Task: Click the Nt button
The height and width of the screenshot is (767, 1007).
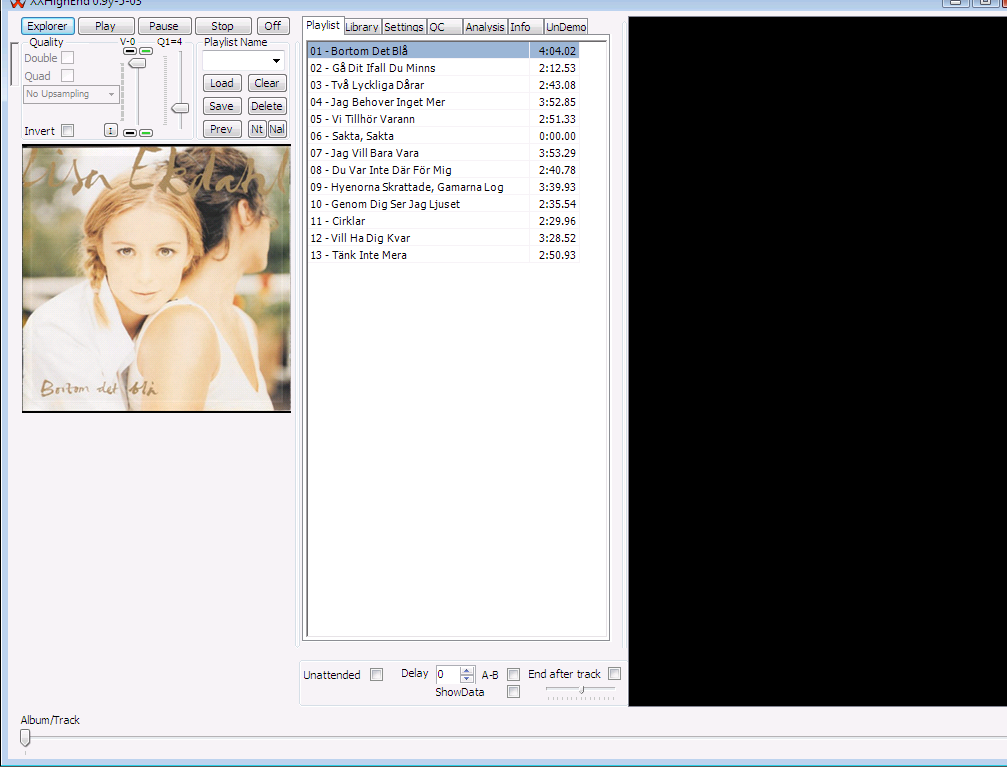Action: 257,129
